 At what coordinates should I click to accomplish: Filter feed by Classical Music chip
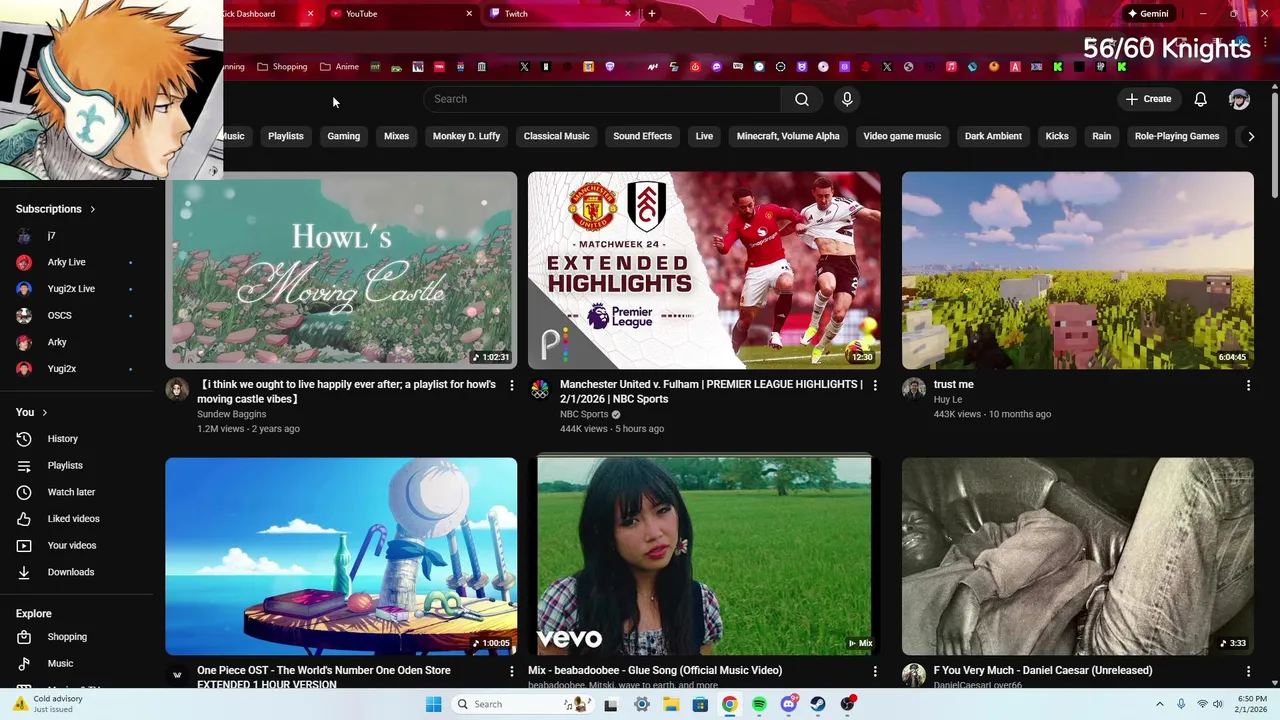(556, 136)
